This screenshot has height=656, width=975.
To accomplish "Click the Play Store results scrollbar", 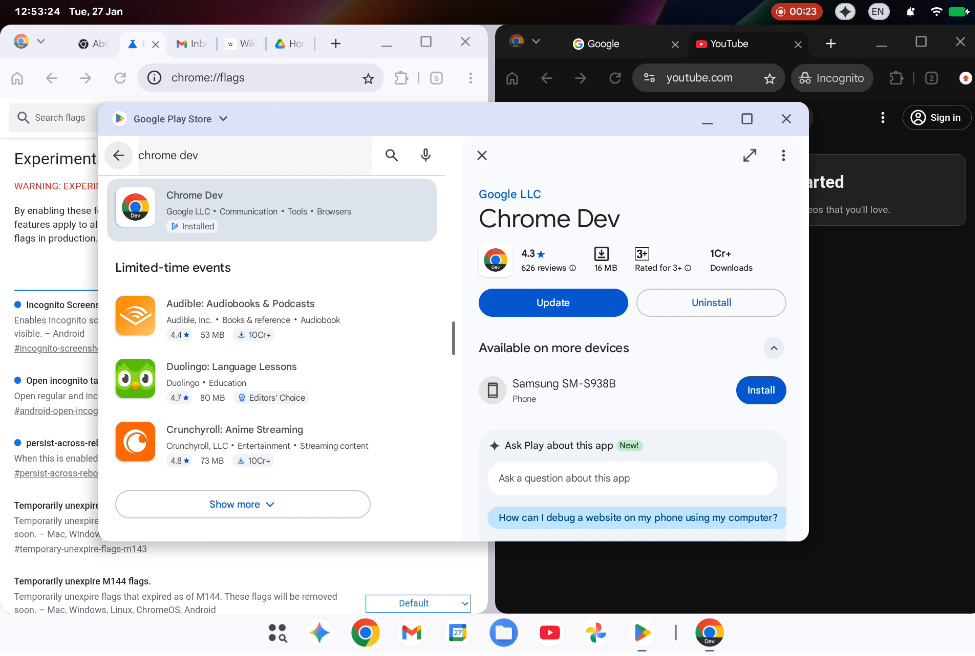I will [x=453, y=338].
